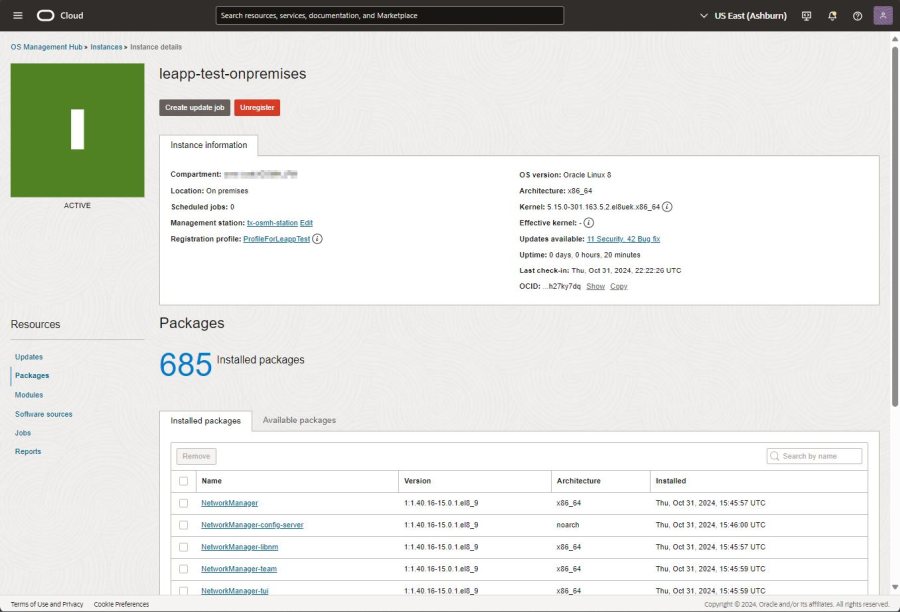Click the page vertical scrollbar
This screenshot has height=612, width=900.
(895, 226)
